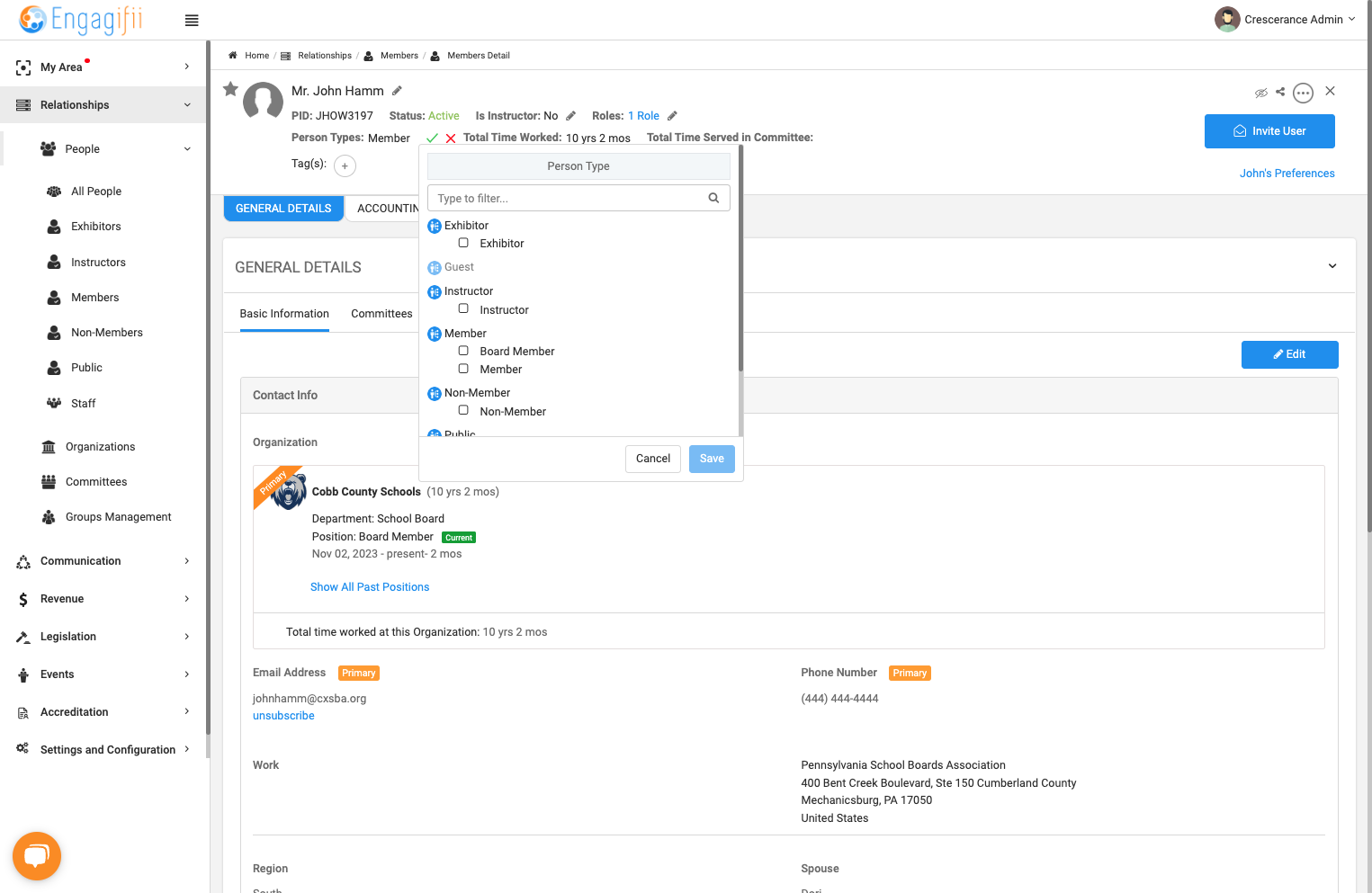Screen dimensions: 1372x893
Task: Open Cresceranace Admin user dropdown
Action: pos(1285,19)
